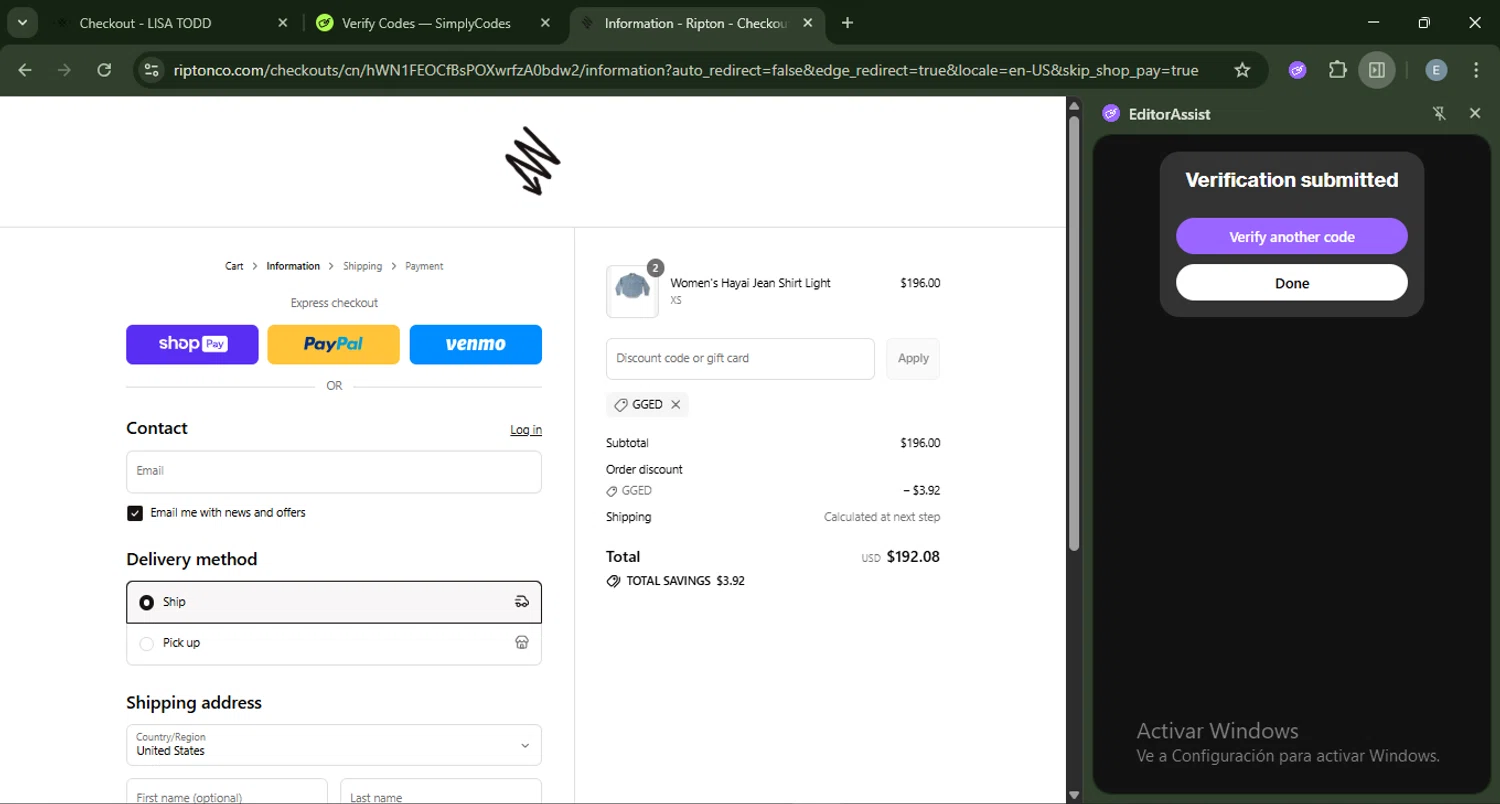Focus the Discount code or gift card field
The height and width of the screenshot is (804, 1500).
point(740,358)
